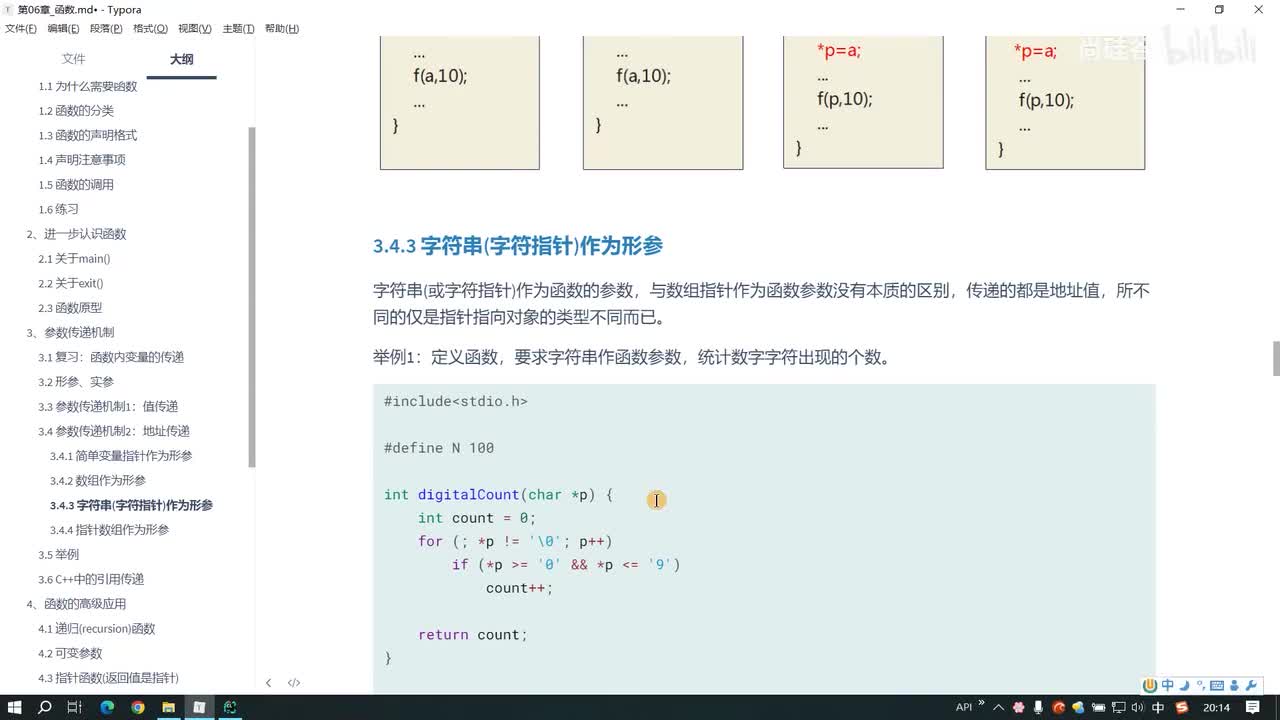Viewport: 1280px width, 720px height.
Task: Open Windows taskbar search
Action: pos(44,707)
